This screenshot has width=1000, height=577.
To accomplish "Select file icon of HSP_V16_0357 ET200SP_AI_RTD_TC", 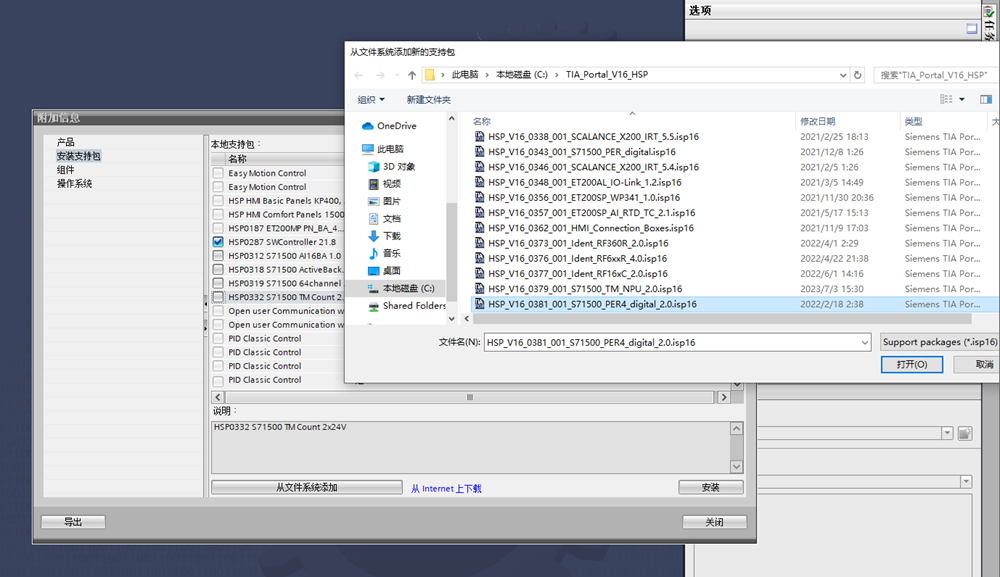I will [480, 213].
